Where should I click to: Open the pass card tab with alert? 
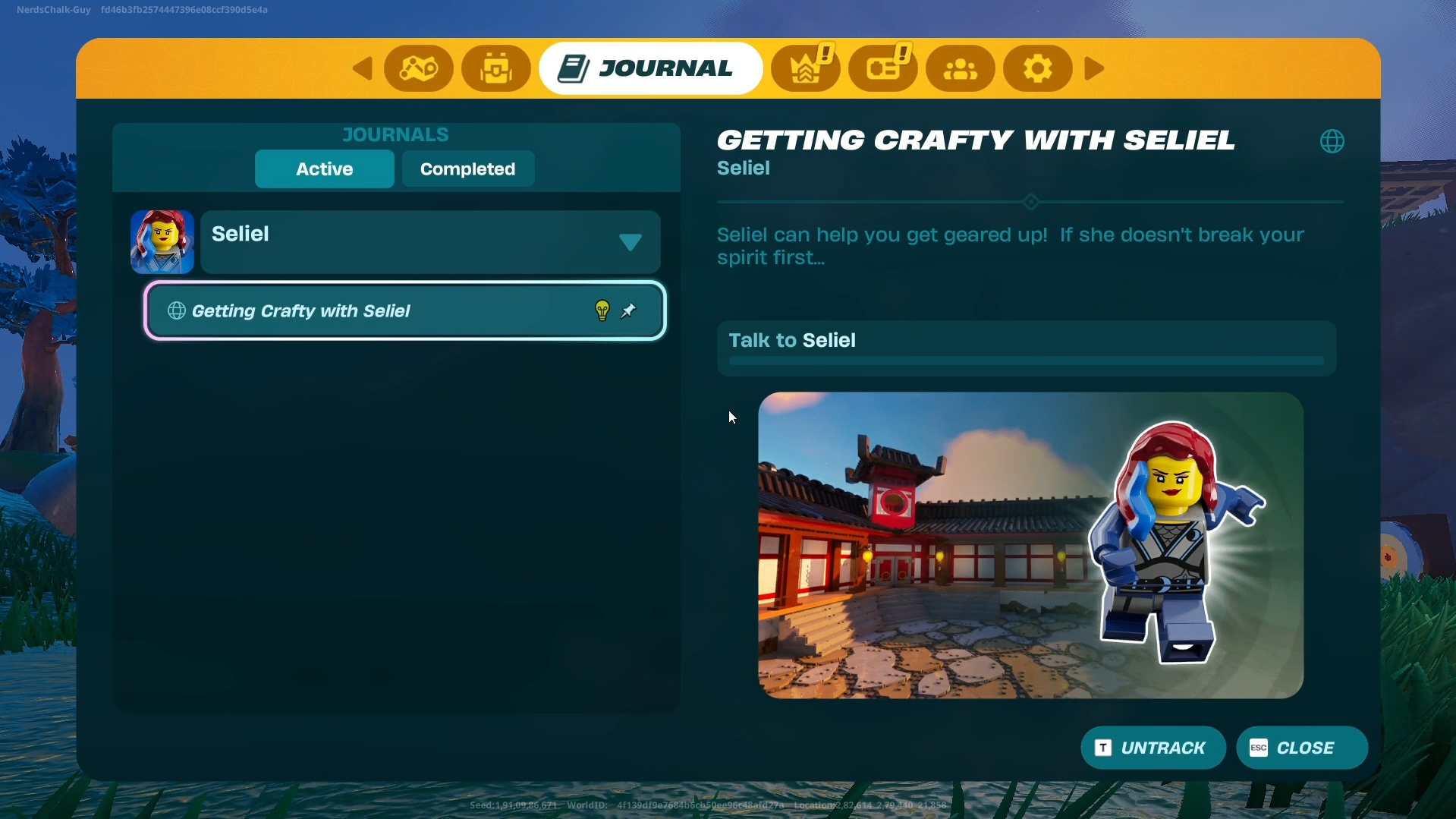click(883, 69)
